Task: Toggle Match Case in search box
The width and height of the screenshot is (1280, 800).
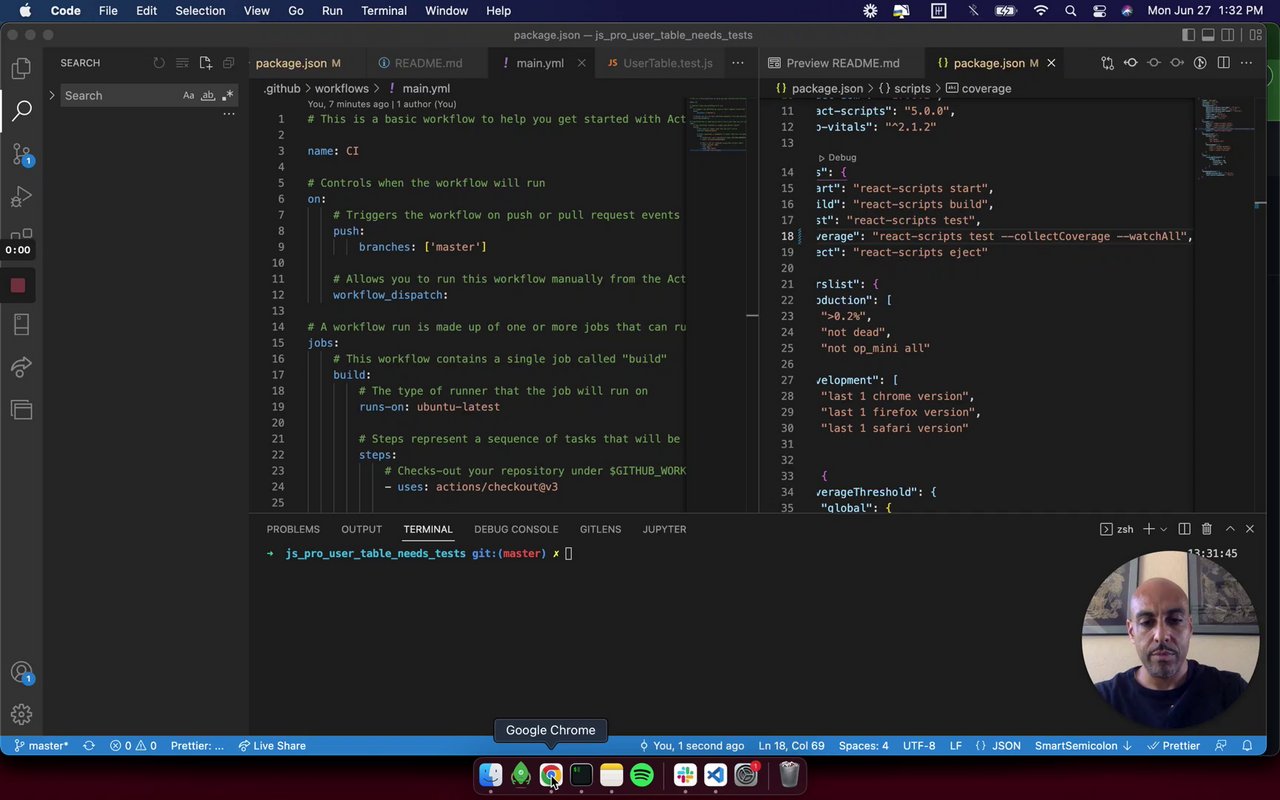Action: (188, 96)
